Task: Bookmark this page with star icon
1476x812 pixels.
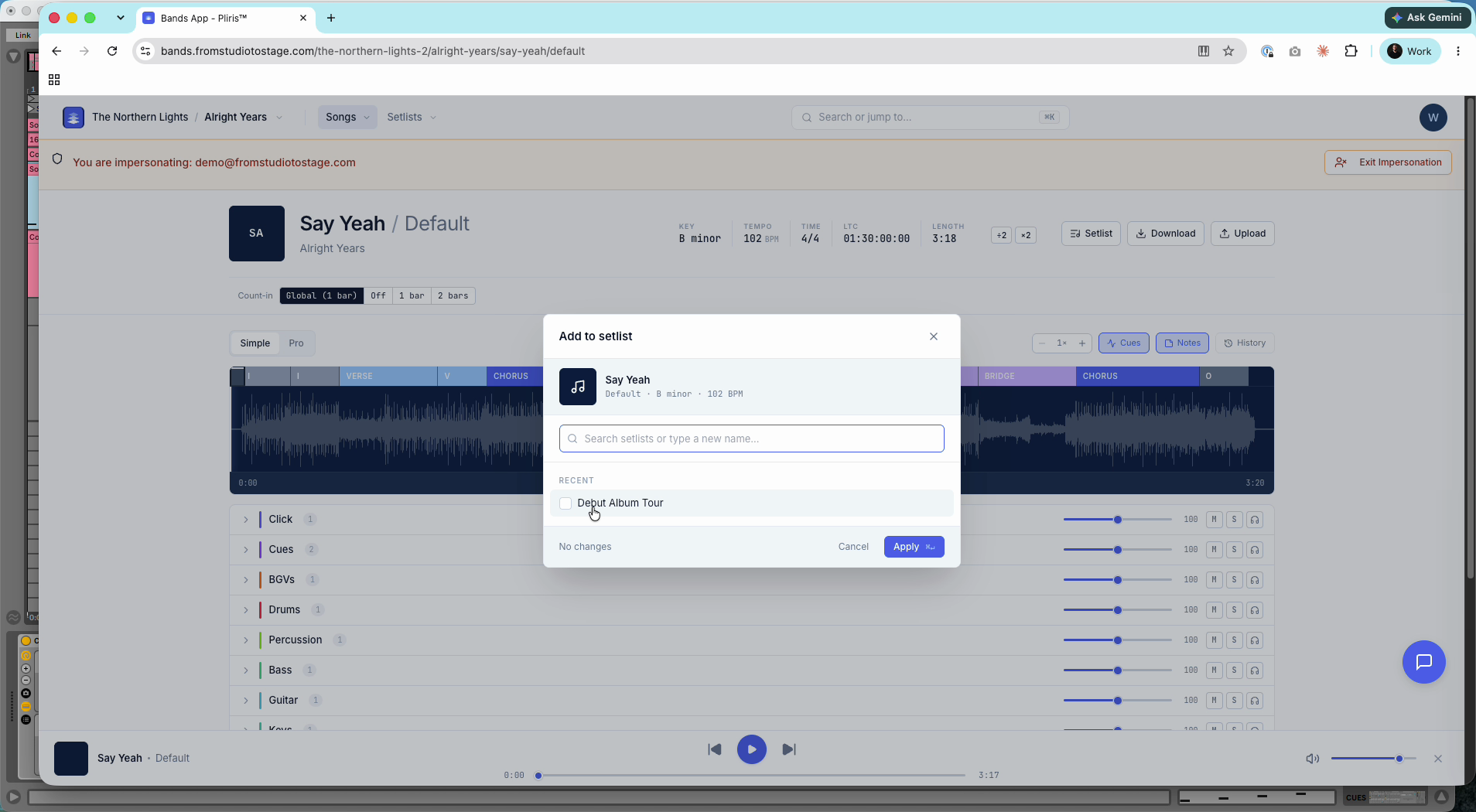Action: coord(1228,51)
